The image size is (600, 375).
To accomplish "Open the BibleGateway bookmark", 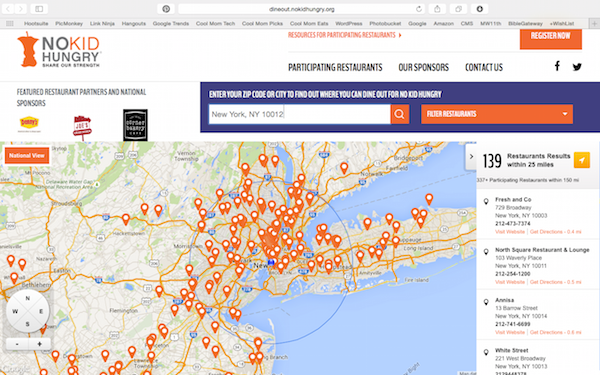I will (525, 23).
